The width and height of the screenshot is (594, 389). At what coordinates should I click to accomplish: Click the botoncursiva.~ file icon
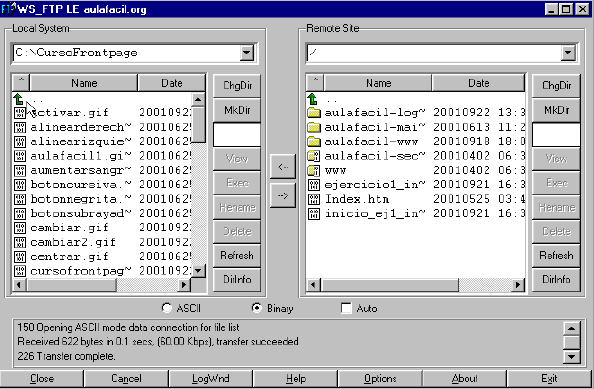tap(20, 184)
